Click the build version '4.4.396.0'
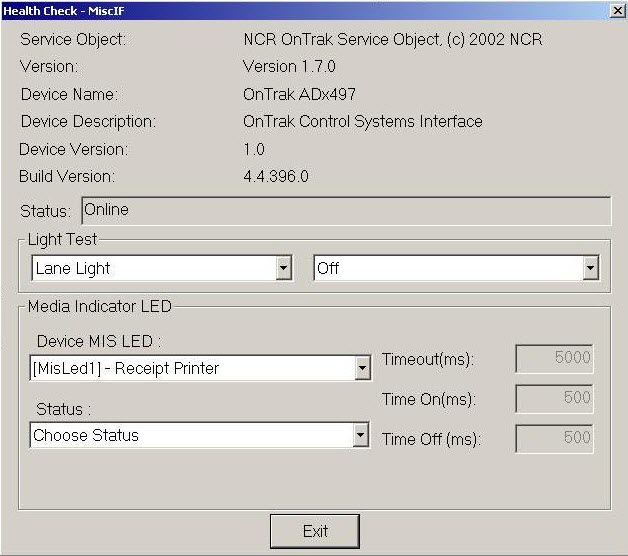 pos(276,176)
